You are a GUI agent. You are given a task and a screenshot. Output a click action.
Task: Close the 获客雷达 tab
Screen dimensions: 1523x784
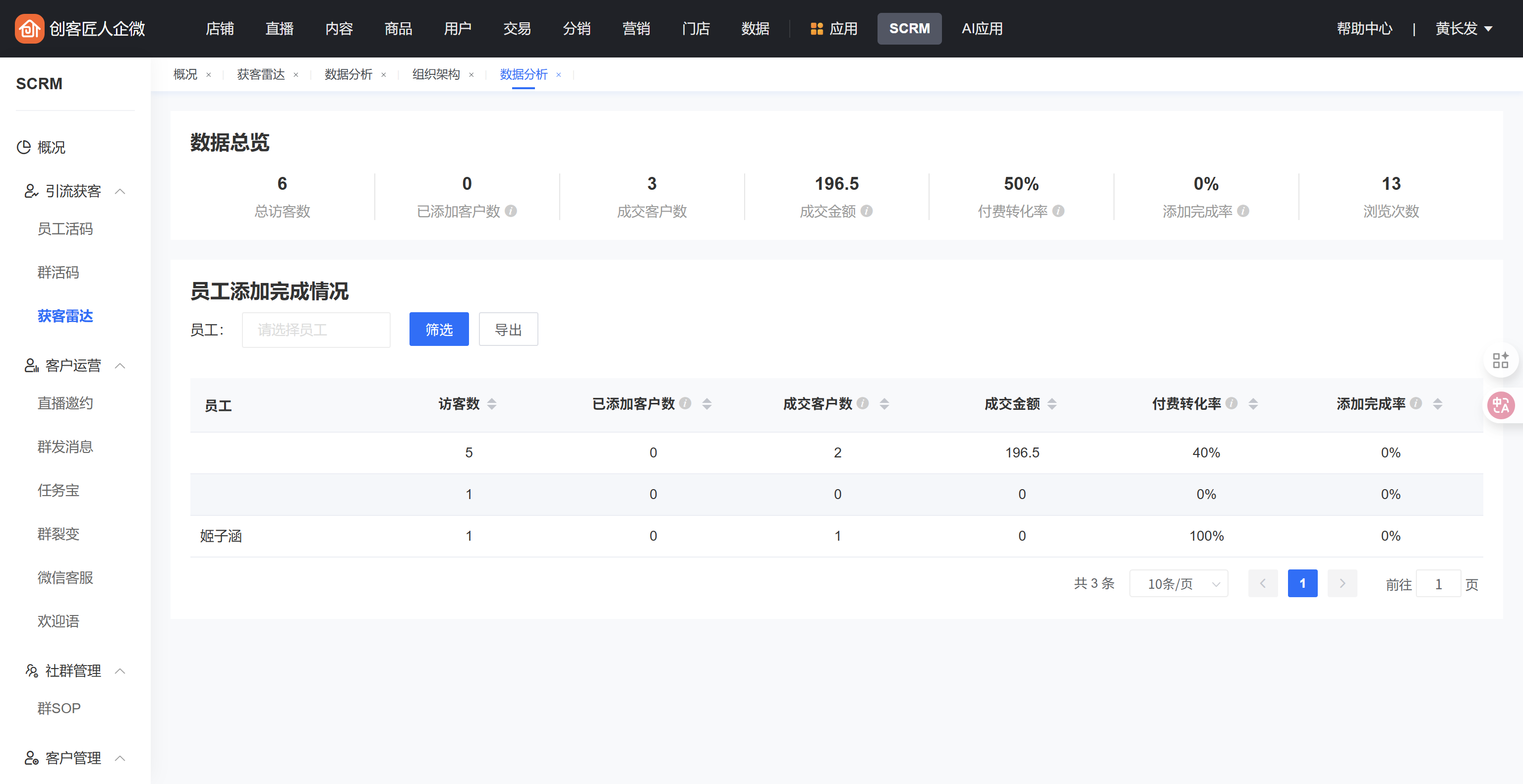coord(295,75)
